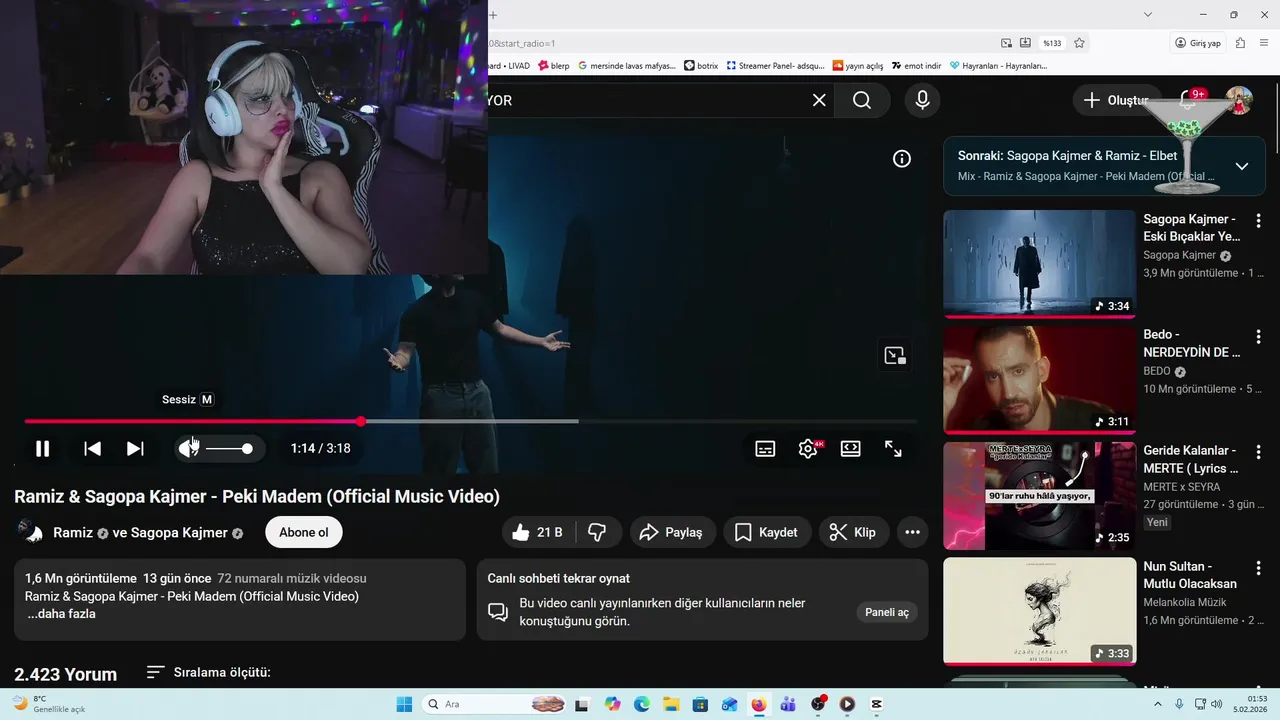The width and height of the screenshot is (1280, 720).
Task: Search with voice microphone button
Action: tap(922, 100)
